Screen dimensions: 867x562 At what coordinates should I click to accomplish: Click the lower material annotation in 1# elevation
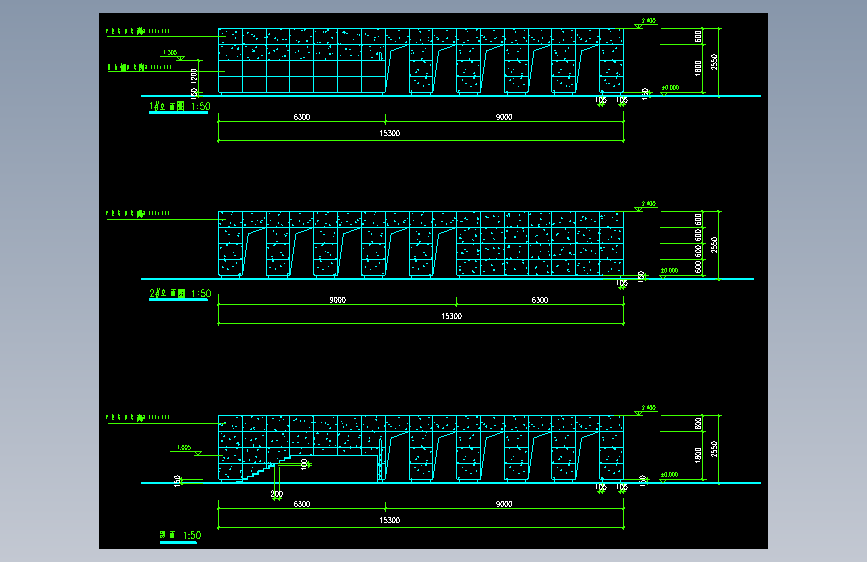pyautogui.click(x=140, y=67)
